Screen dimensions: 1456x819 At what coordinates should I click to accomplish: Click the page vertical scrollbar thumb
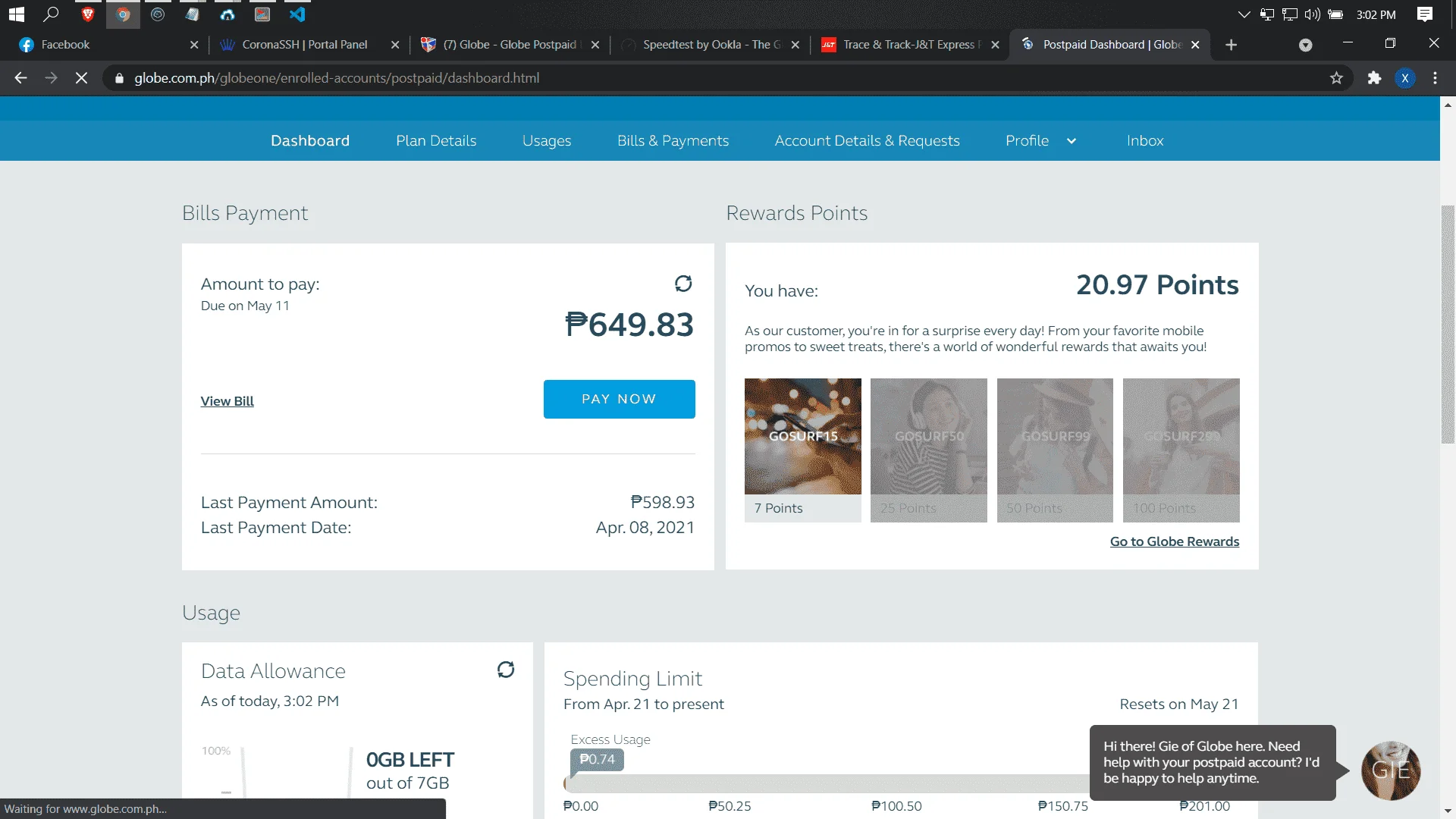1448,324
